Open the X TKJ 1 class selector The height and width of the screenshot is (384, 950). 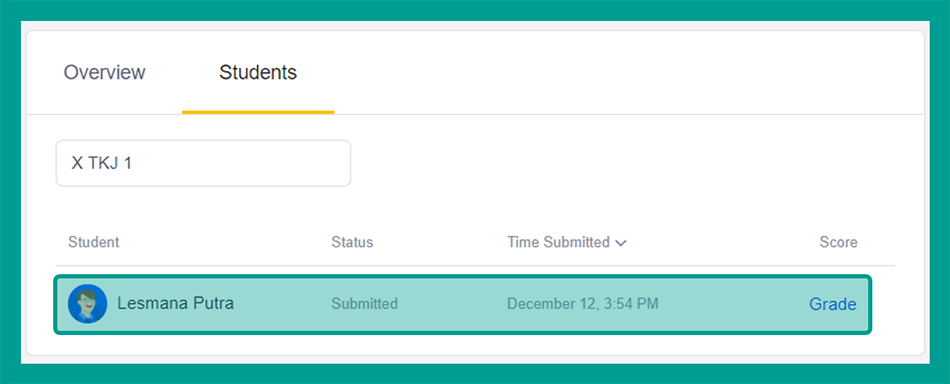pyautogui.click(x=203, y=163)
